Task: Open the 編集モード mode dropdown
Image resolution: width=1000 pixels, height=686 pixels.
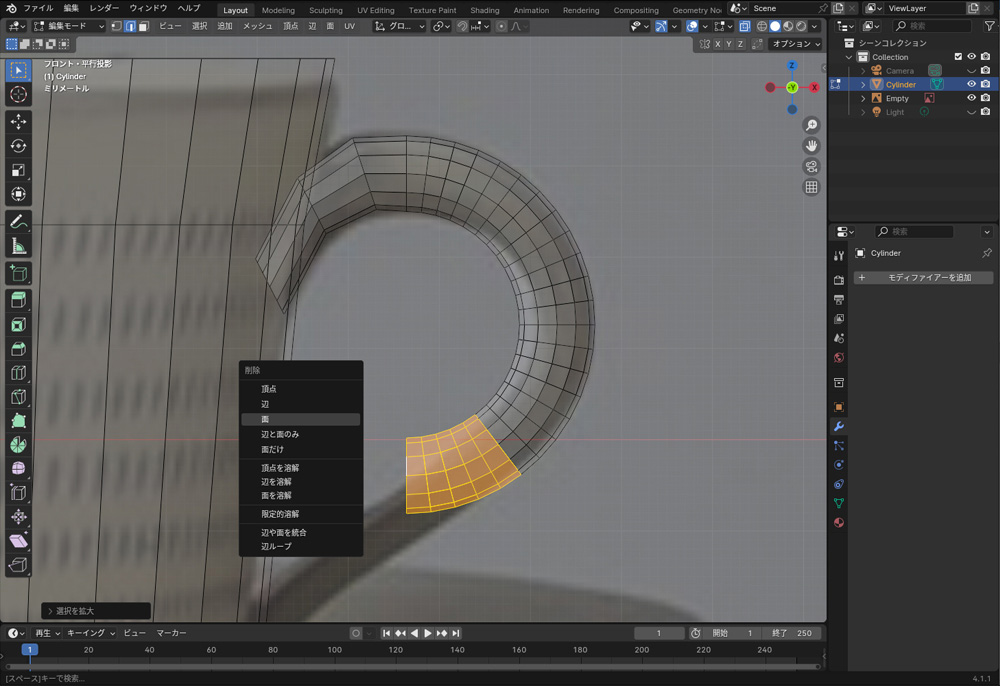Action: [x=68, y=26]
